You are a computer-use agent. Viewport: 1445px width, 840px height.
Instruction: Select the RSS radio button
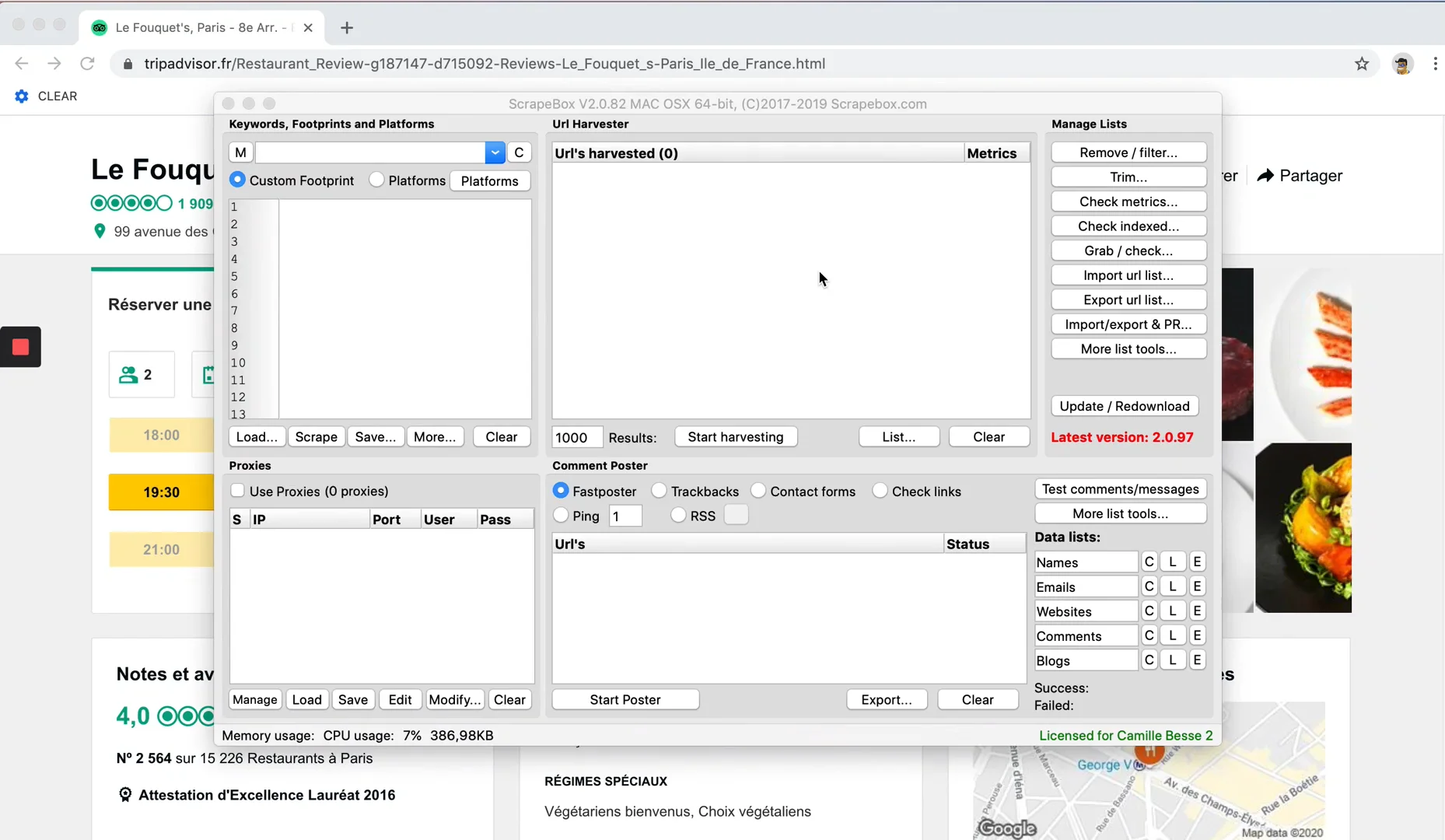point(678,515)
